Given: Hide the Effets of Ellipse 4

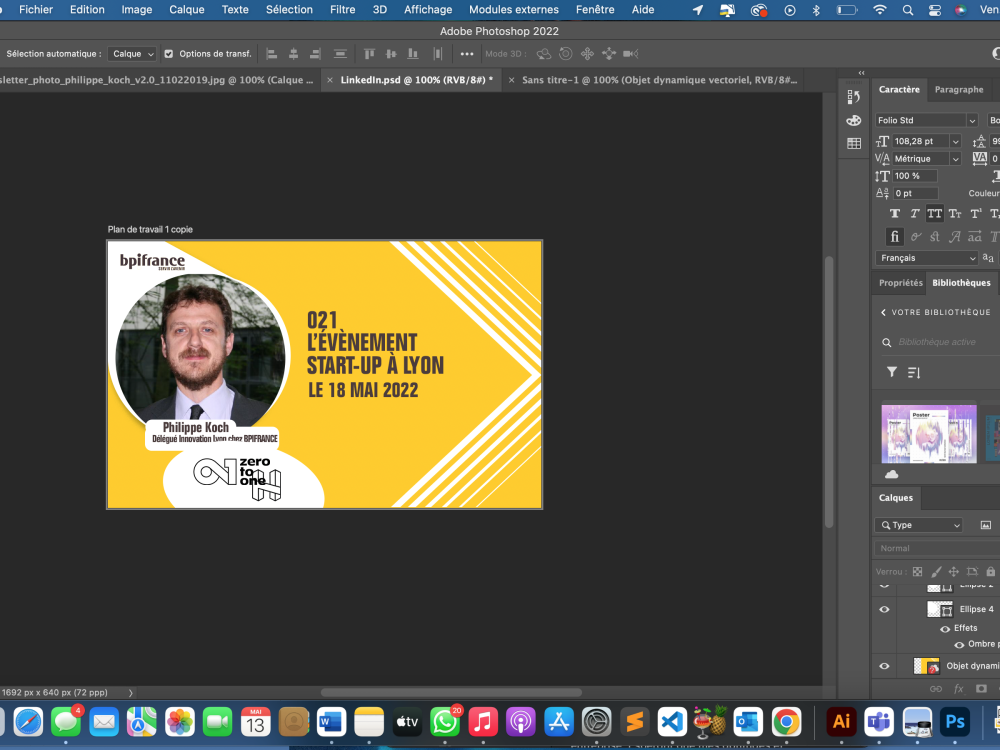Looking at the screenshot, I should (945, 629).
